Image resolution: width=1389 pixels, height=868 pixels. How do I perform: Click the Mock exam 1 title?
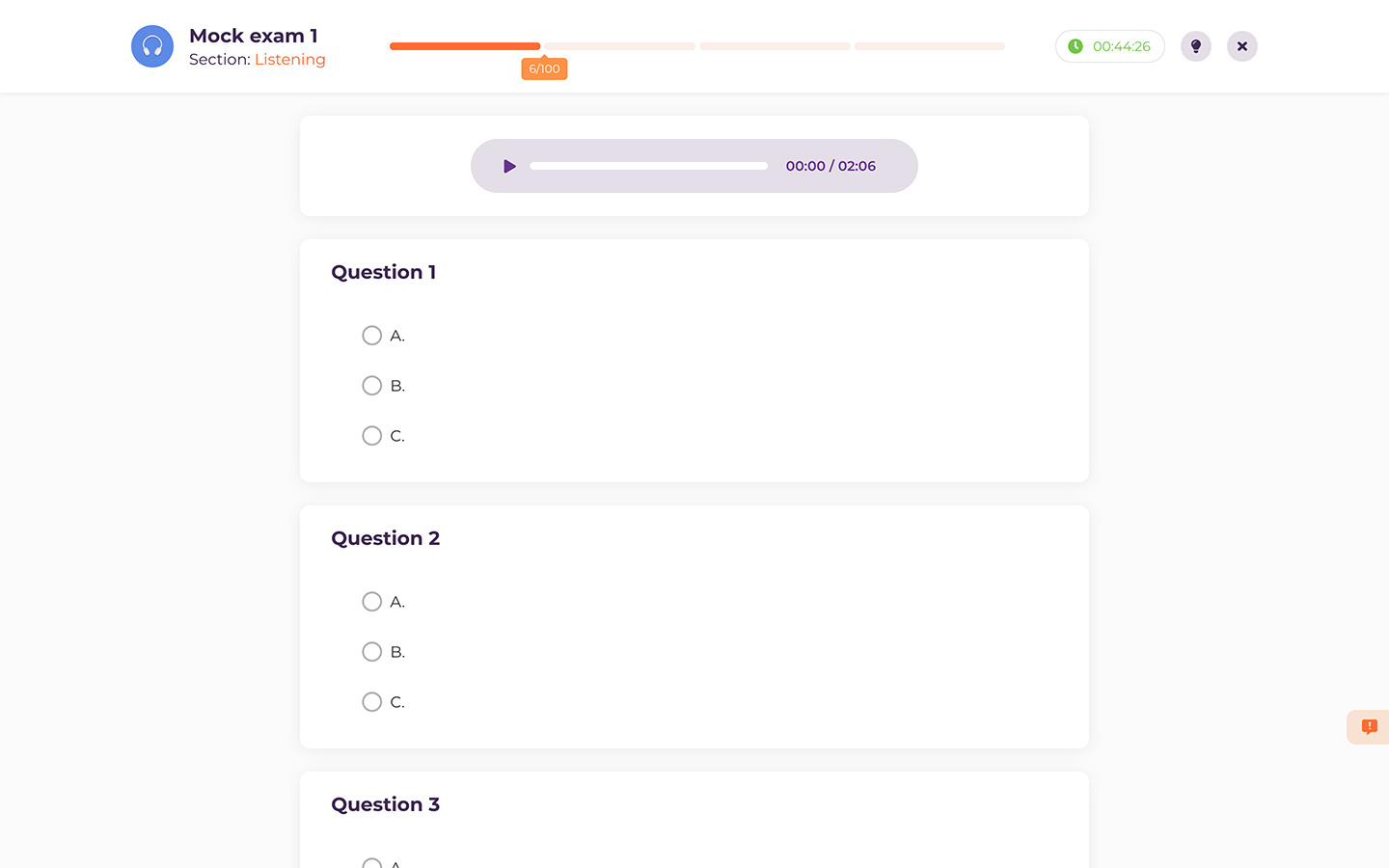253,35
